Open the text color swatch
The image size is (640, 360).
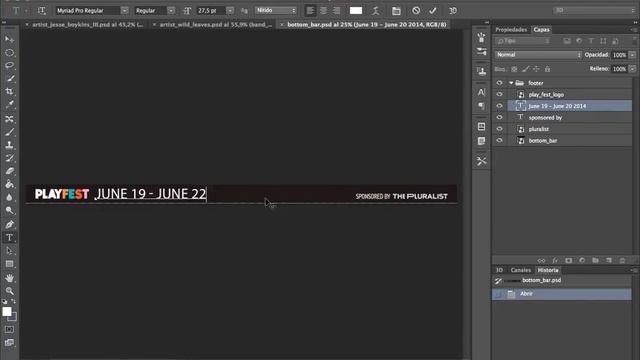pos(356,11)
